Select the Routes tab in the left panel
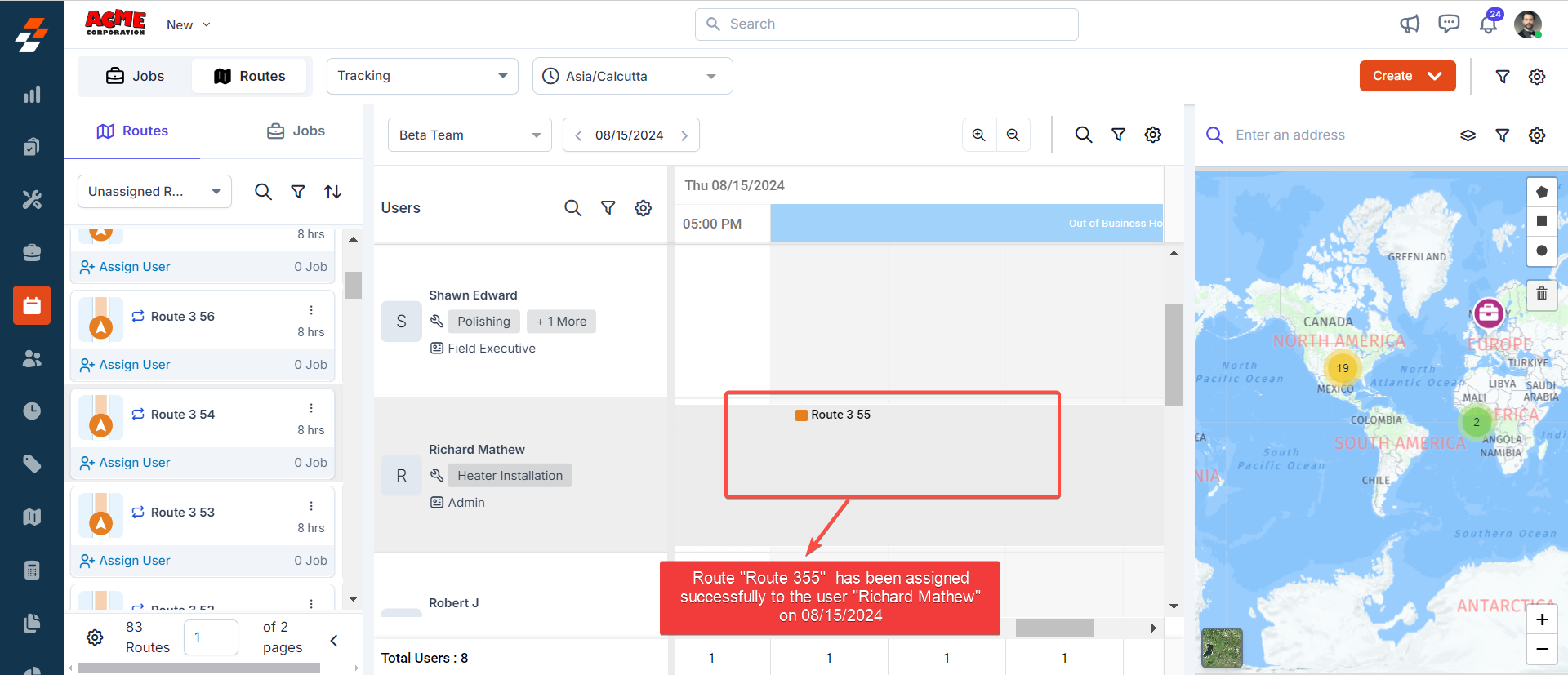The height and width of the screenshot is (675, 1568). coord(132,131)
